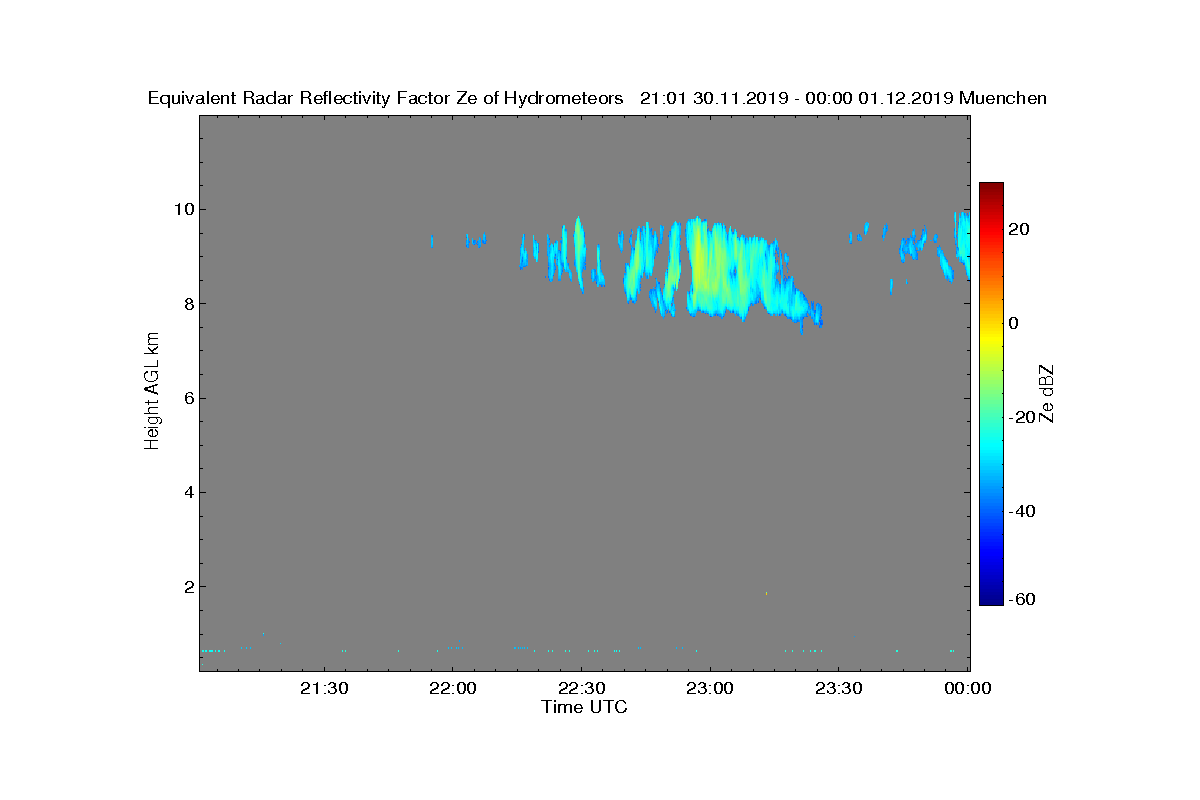This screenshot has height=800, width=1200.
Task: Click the 00:00 time tick label
Action: (967, 689)
